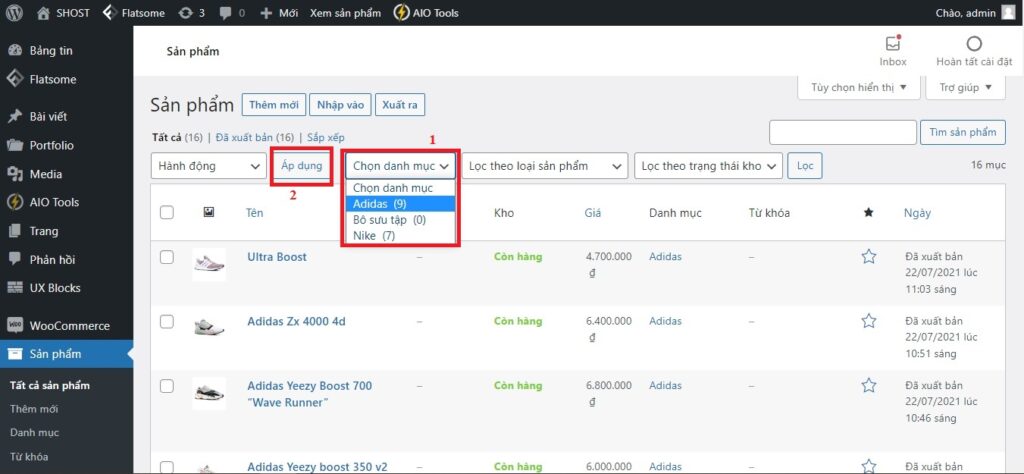Open the Lọc theo trạng thái kho dropdown
Screen dimensions: 1024x474
tap(708, 166)
